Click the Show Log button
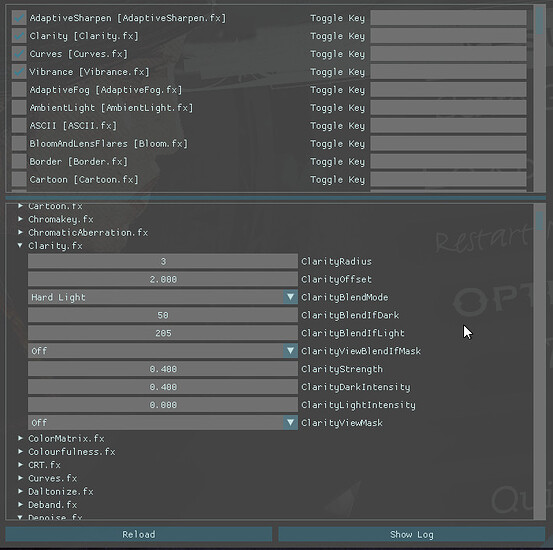 [x=412, y=534]
